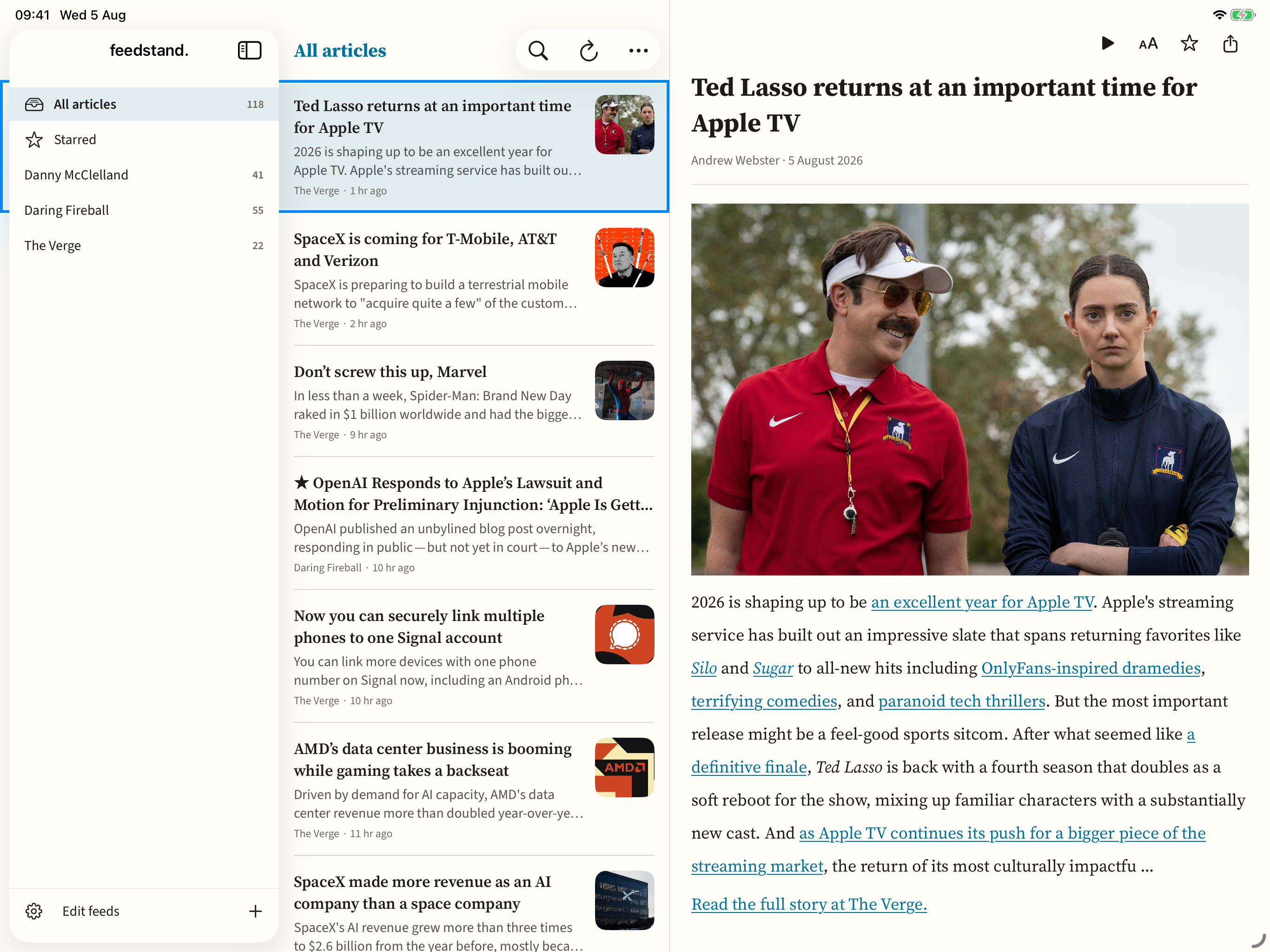This screenshot has width=1270, height=952.
Task: Follow the paranoid tech thrillers link
Action: pos(962,701)
